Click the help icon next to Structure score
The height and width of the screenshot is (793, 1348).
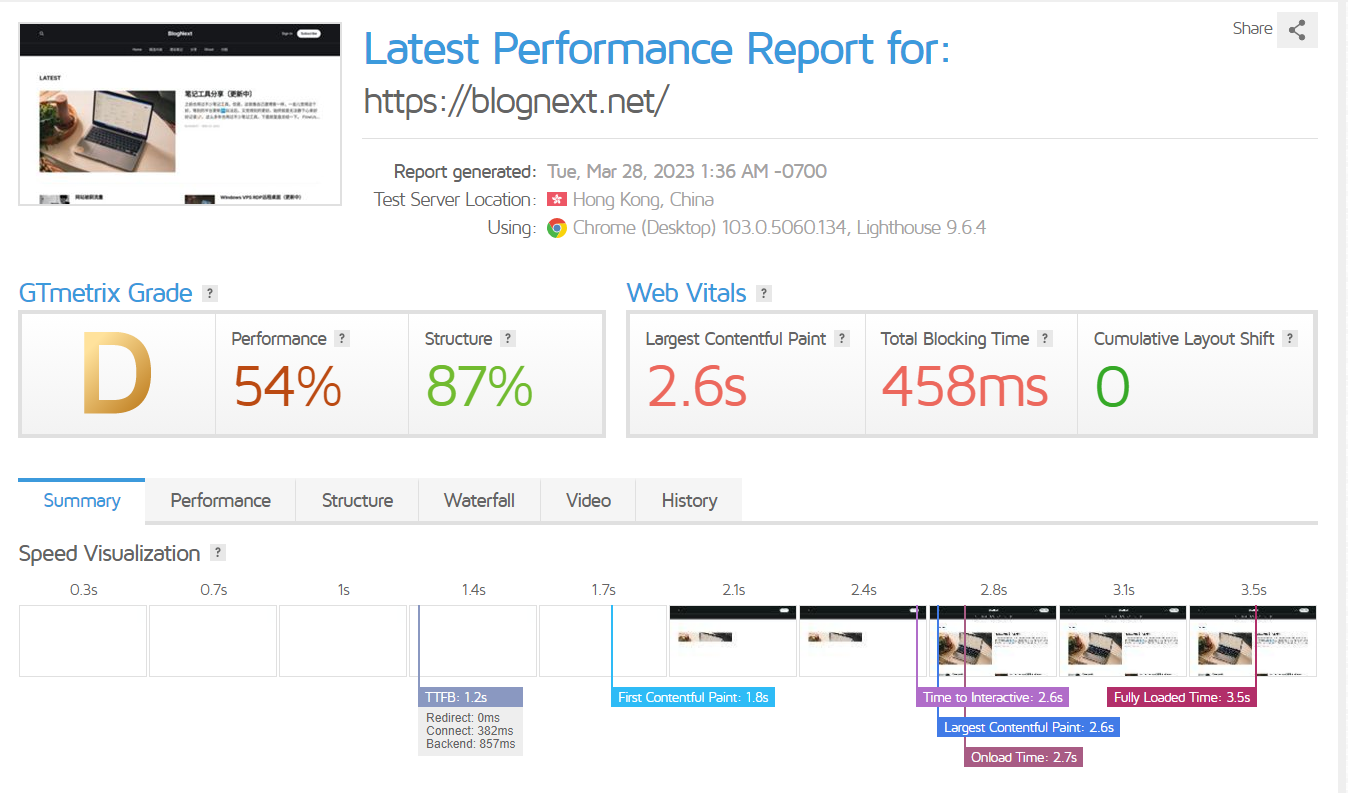[508, 339]
